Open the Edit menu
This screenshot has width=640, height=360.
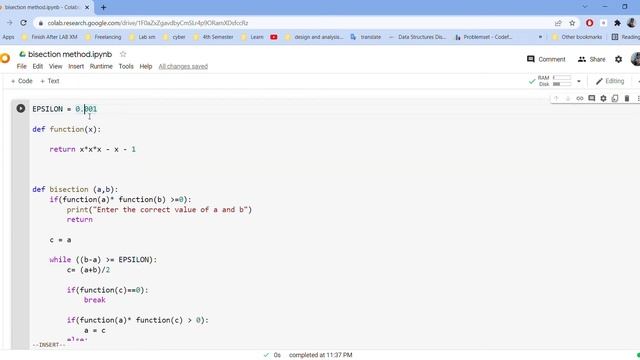coord(38,66)
